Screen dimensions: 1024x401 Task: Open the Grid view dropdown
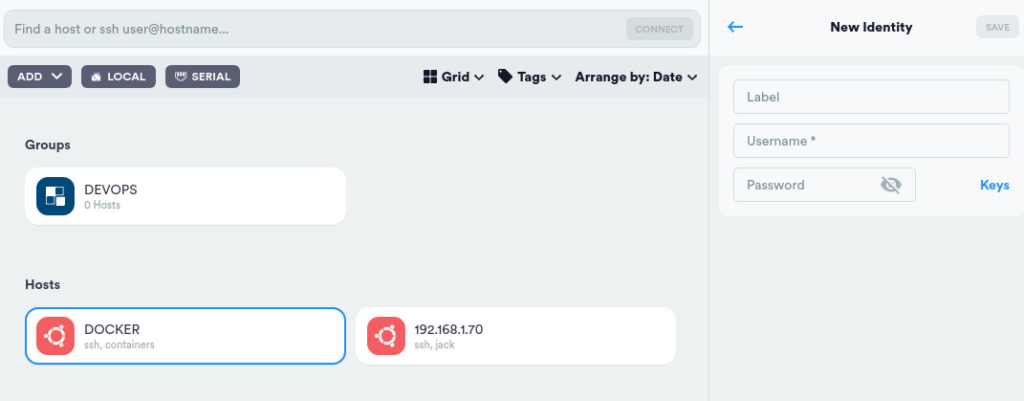(454, 77)
